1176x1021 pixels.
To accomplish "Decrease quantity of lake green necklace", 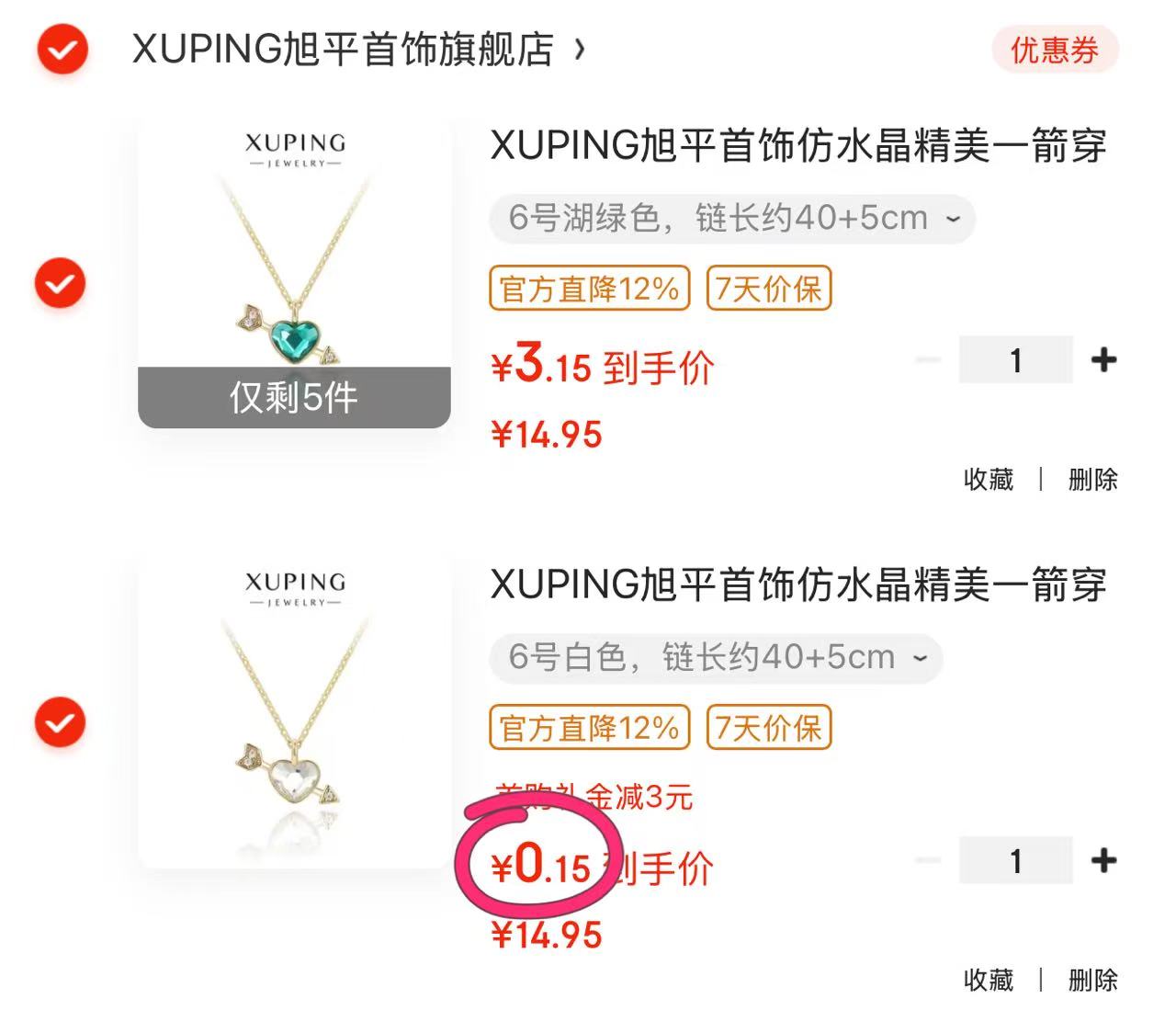I will (x=929, y=360).
